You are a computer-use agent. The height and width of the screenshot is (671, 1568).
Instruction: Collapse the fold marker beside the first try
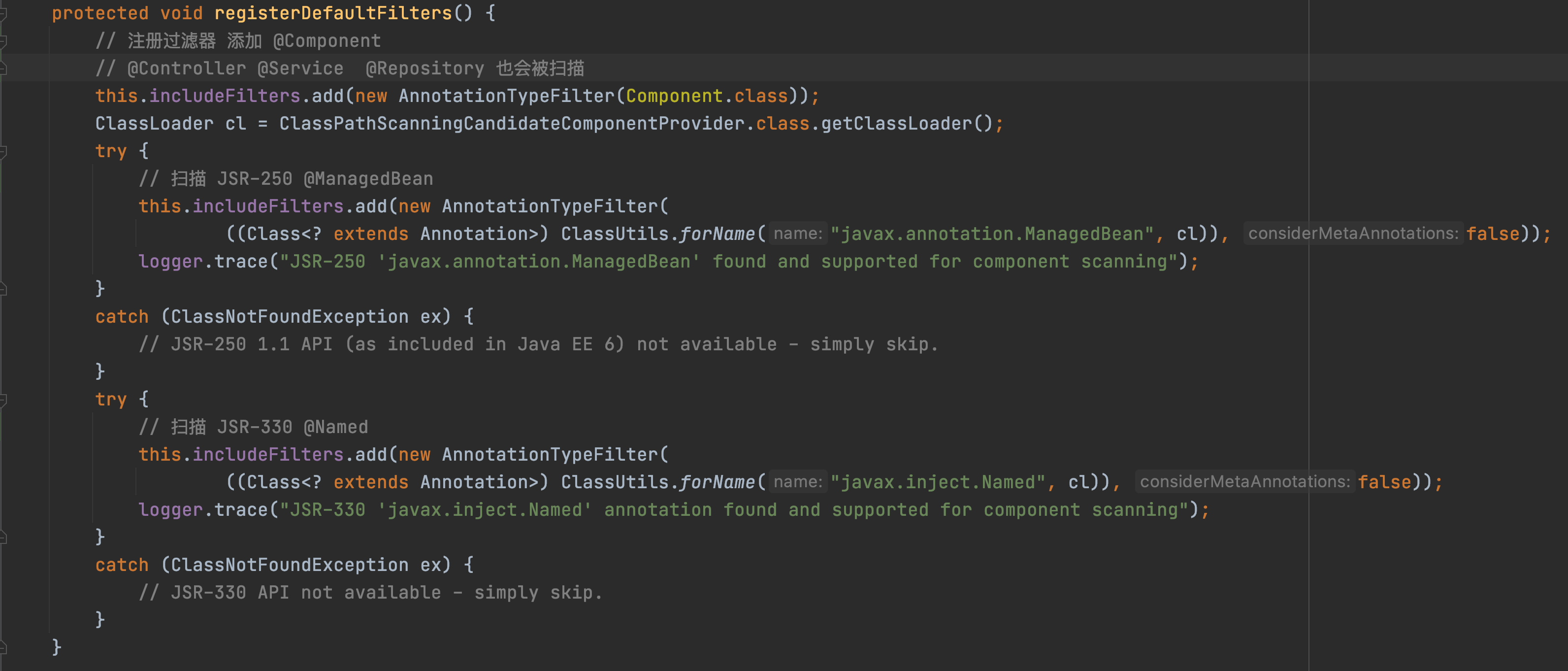[x=3, y=151]
